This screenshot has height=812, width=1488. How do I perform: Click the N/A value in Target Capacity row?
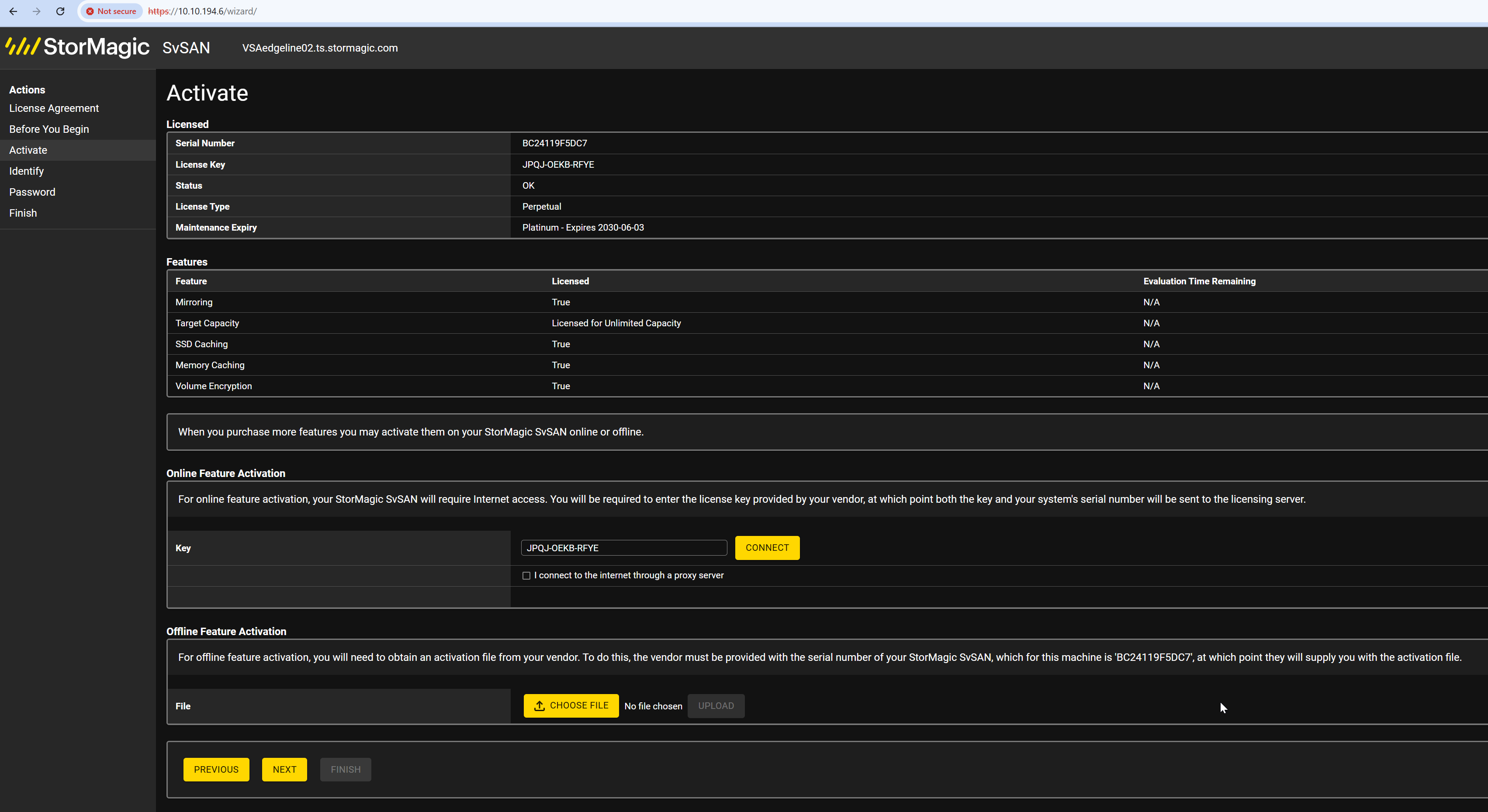coord(1151,323)
